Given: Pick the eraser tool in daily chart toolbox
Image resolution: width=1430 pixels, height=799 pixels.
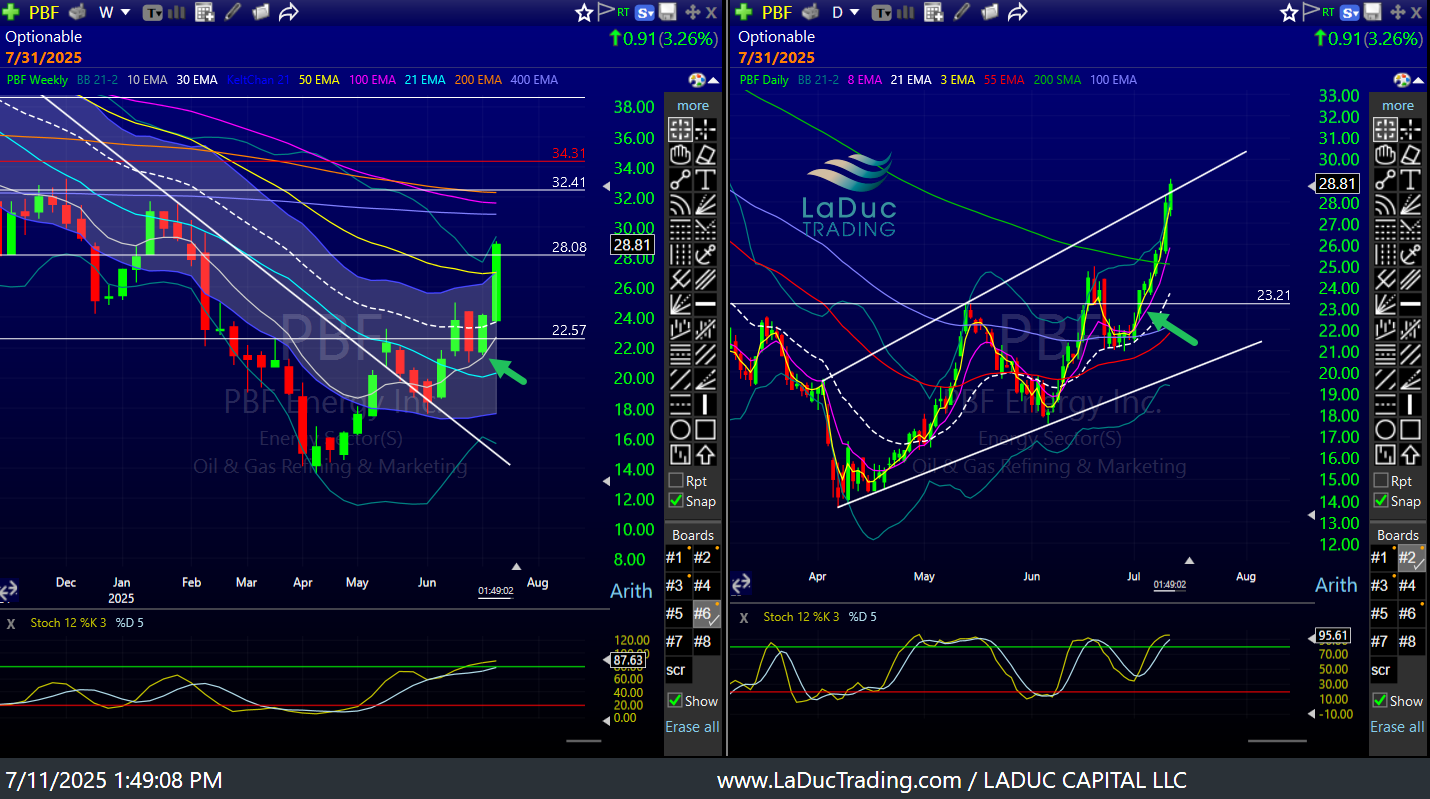Looking at the screenshot, I should (1410, 155).
